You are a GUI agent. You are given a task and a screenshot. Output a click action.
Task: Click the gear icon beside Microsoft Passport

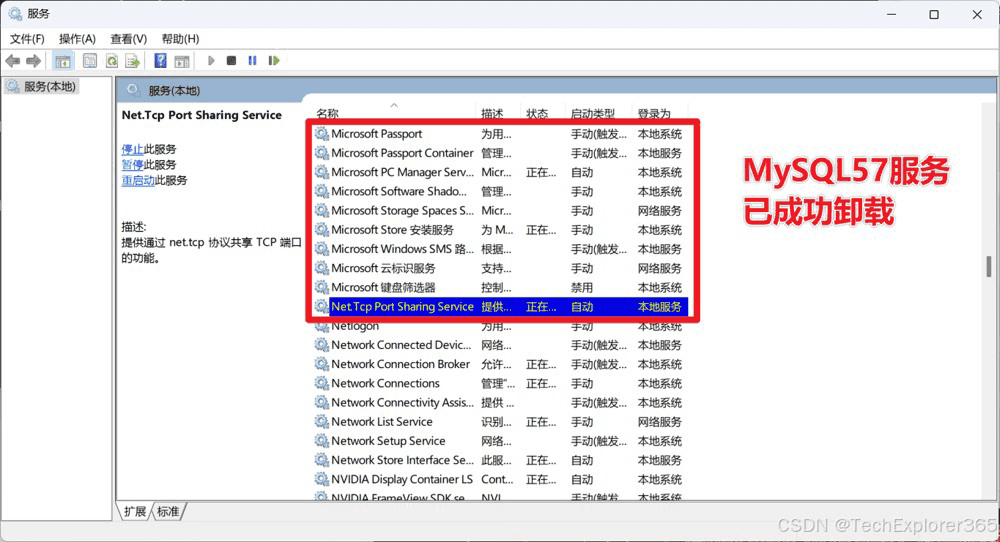tap(322, 134)
